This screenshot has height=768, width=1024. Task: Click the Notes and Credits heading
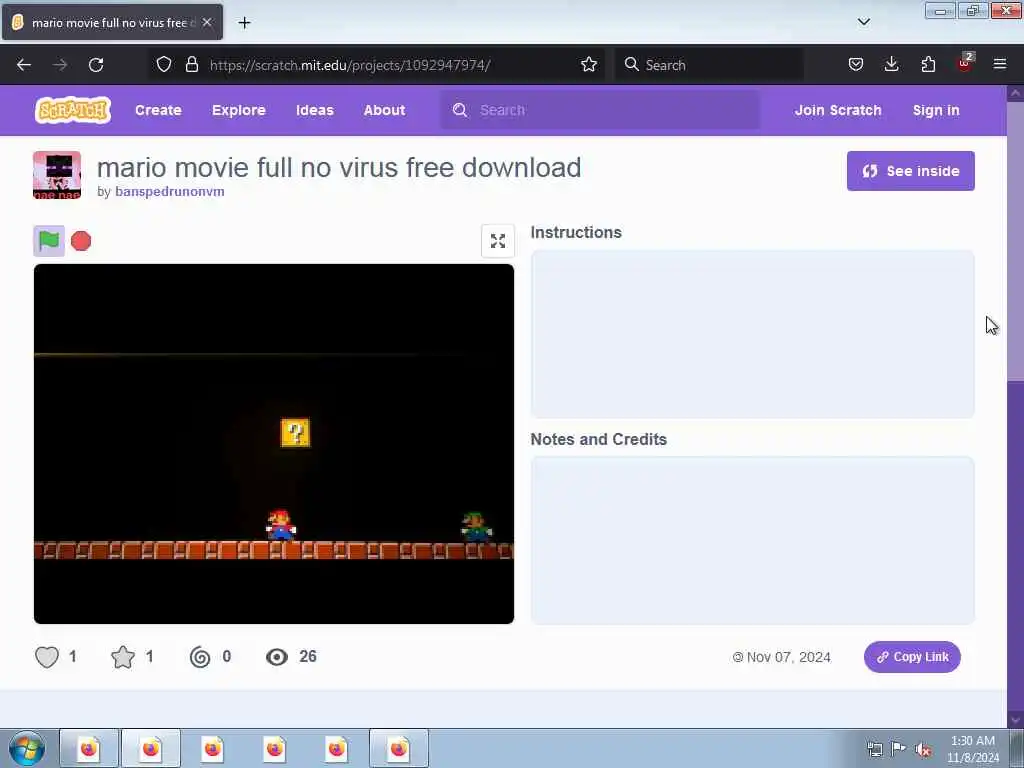point(598,440)
